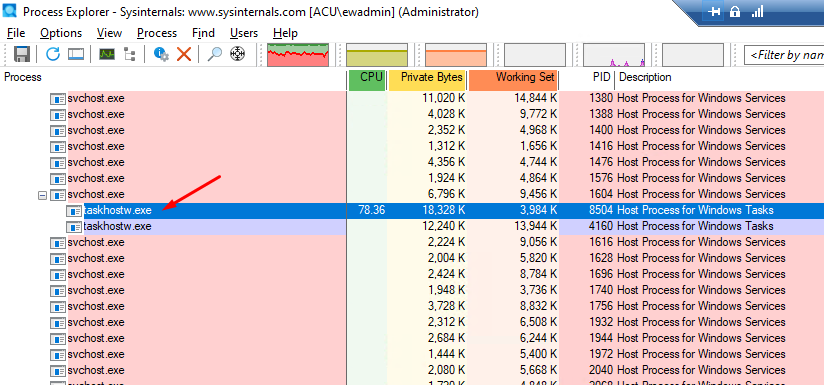This screenshot has height=385, width=824.
Task: Click the orange physical memory mini graph
Action: (x=456, y=55)
